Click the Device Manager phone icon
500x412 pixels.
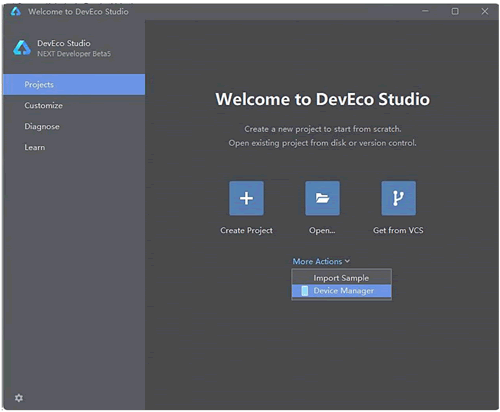click(304, 291)
